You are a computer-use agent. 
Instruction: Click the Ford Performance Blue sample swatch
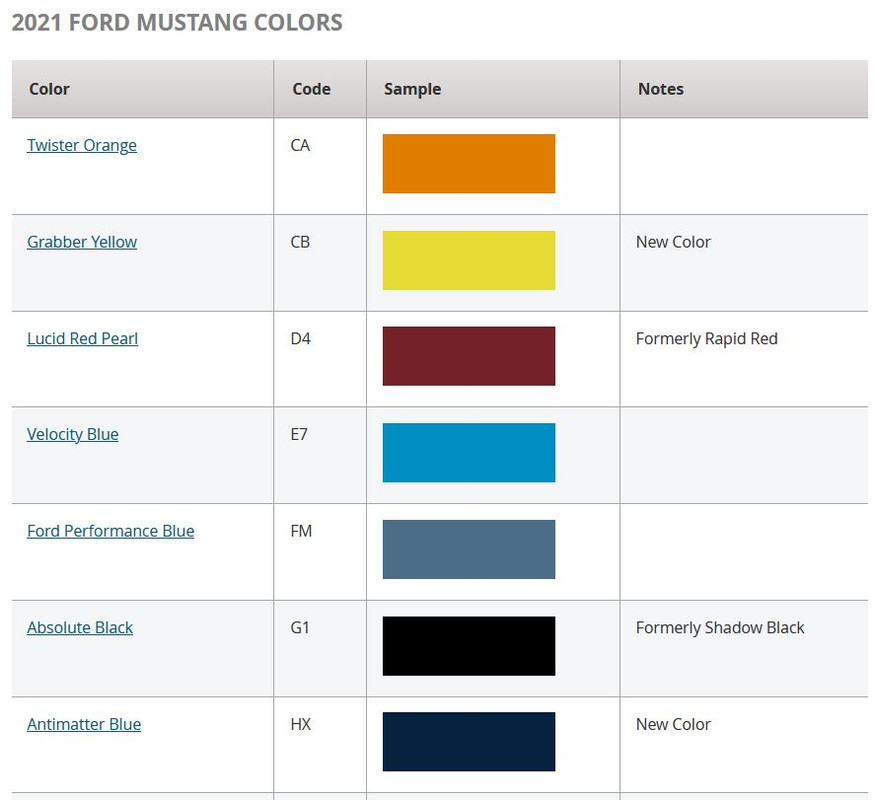point(469,549)
